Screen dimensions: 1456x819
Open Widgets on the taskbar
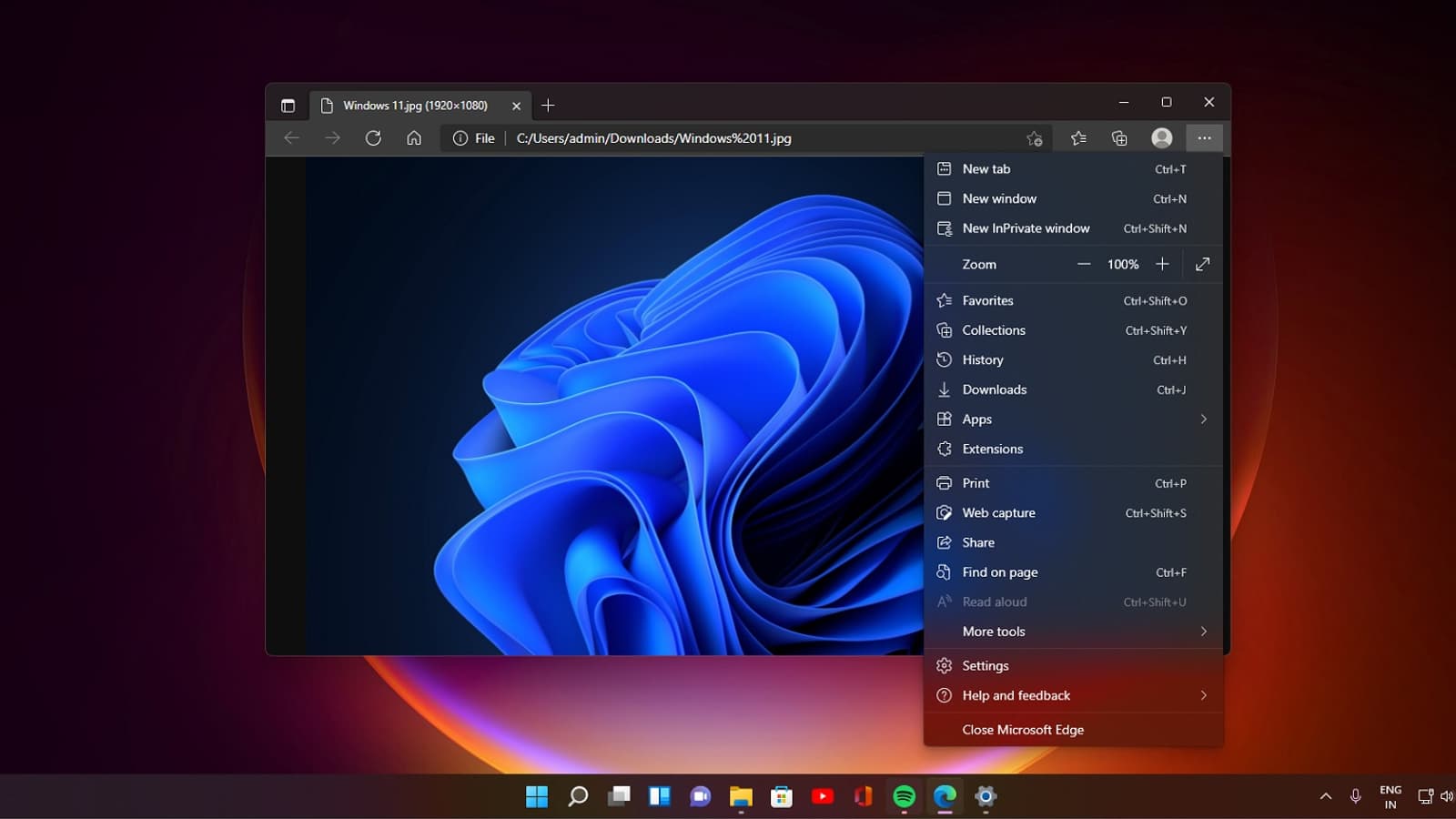tap(660, 796)
